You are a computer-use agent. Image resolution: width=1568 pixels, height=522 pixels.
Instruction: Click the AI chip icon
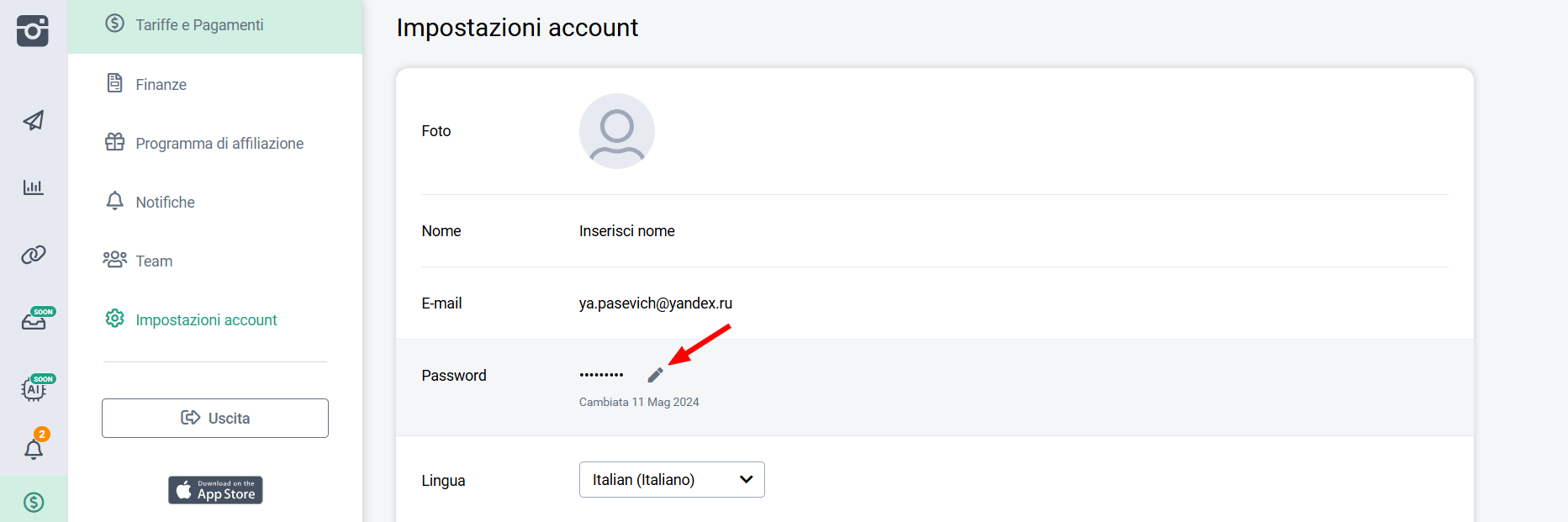34,388
